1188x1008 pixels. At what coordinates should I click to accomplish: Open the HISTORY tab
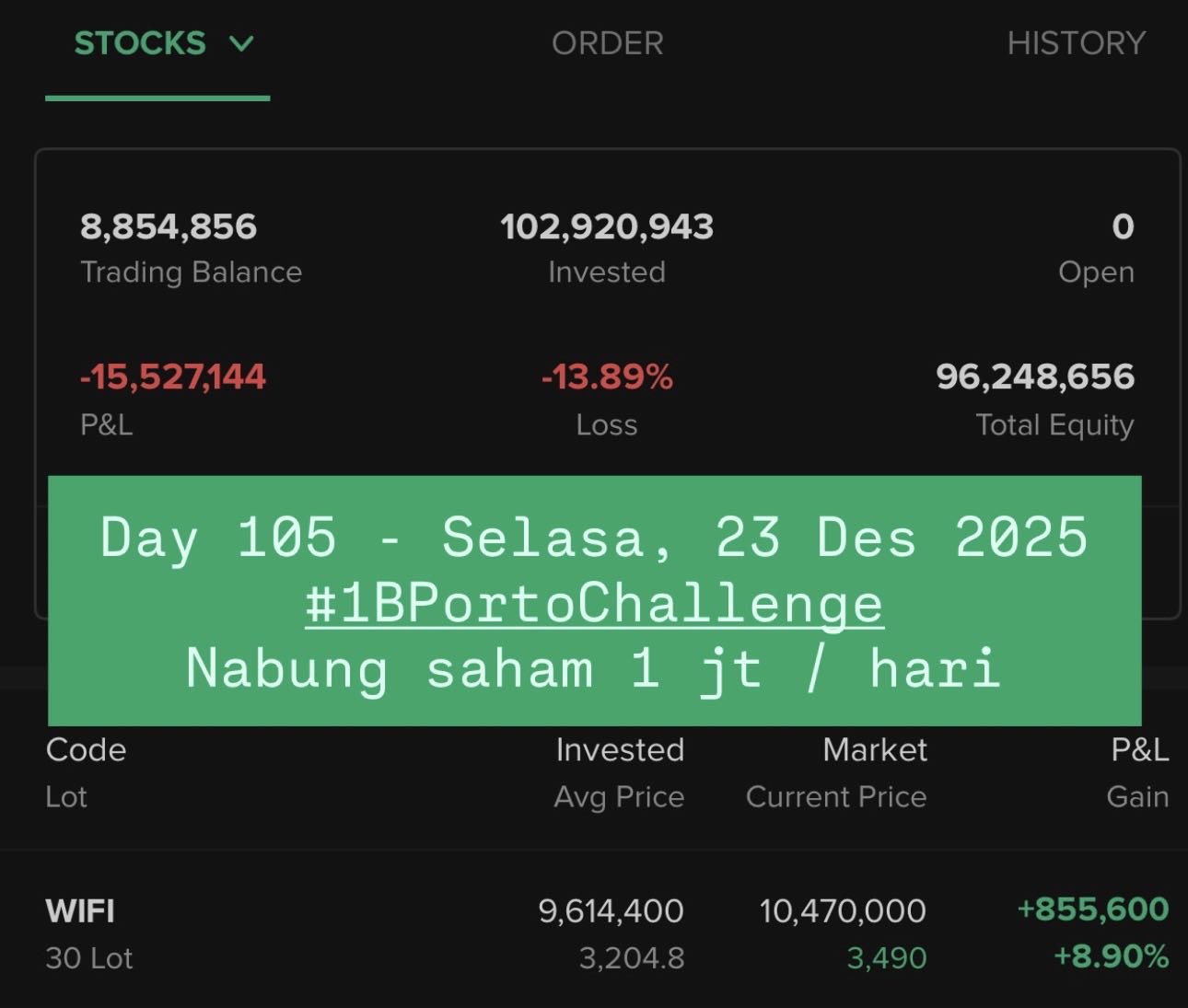[1076, 43]
